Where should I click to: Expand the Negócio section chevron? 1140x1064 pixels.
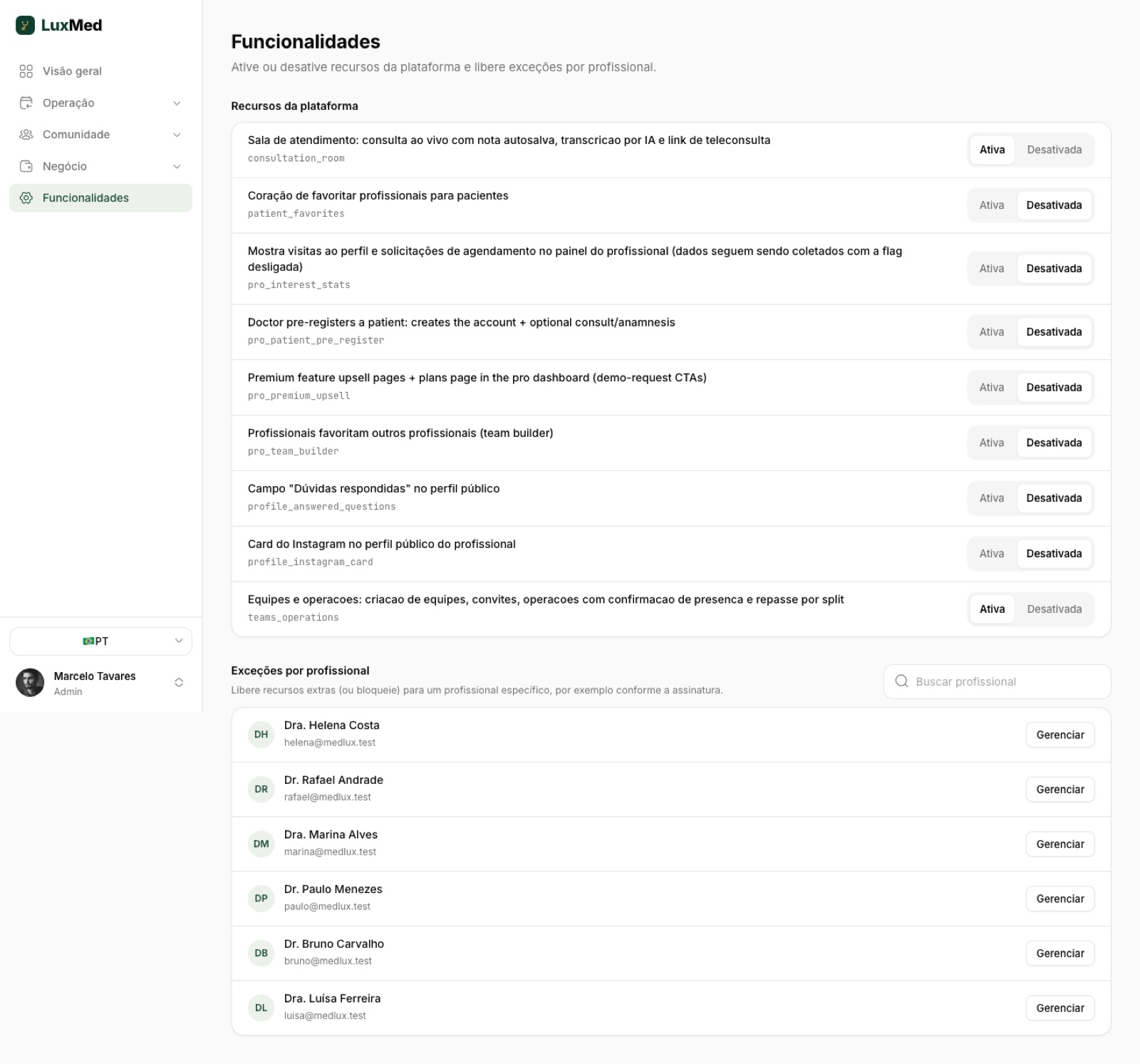(x=177, y=167)
